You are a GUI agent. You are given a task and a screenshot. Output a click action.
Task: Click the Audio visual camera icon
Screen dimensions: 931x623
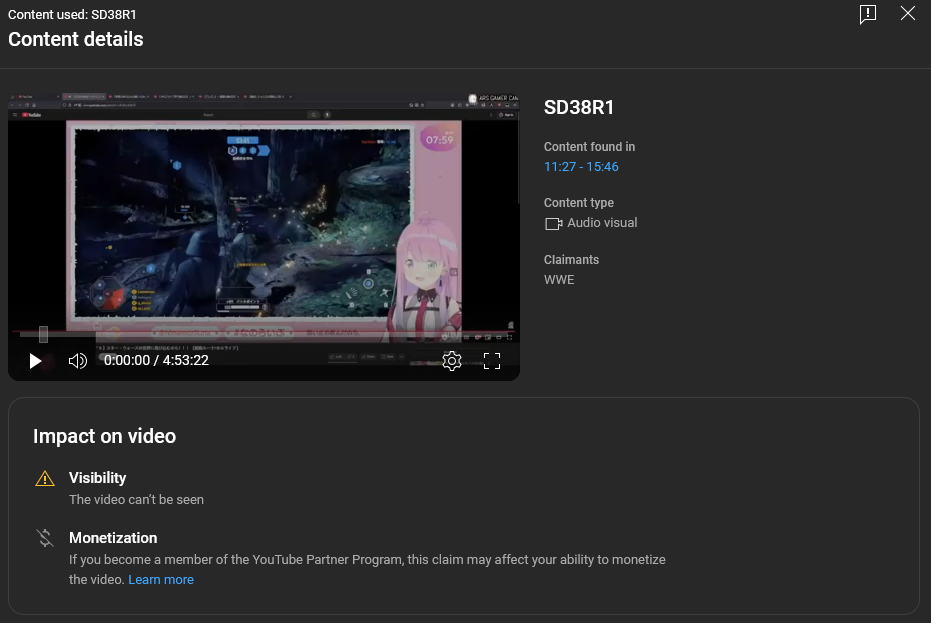point(553,224)
